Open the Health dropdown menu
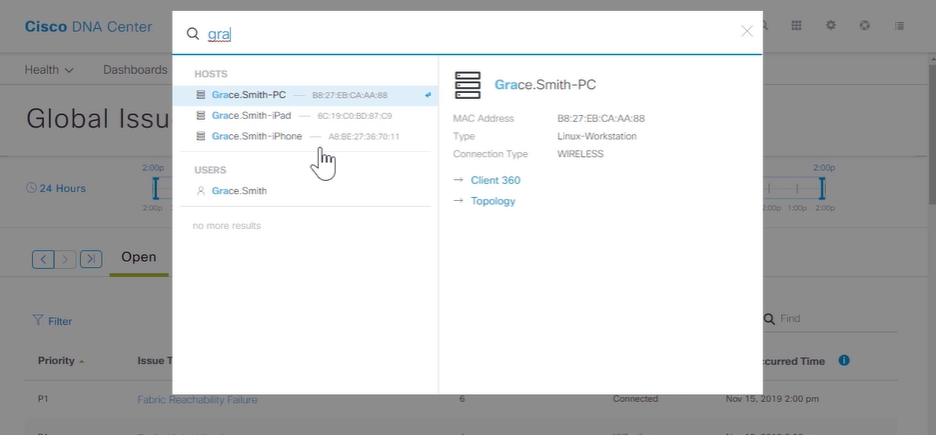 (x=49, y=70)
